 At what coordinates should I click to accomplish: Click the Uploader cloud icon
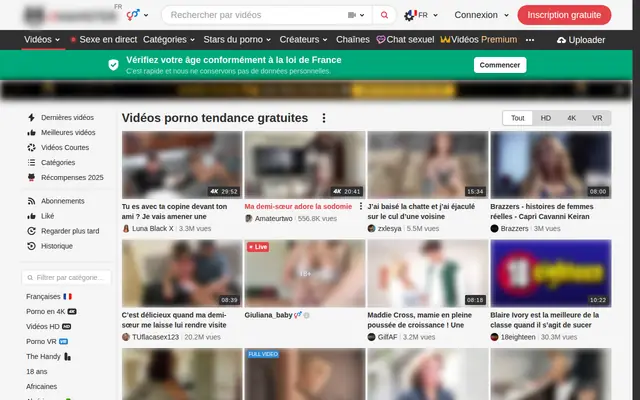pos(561,40)
